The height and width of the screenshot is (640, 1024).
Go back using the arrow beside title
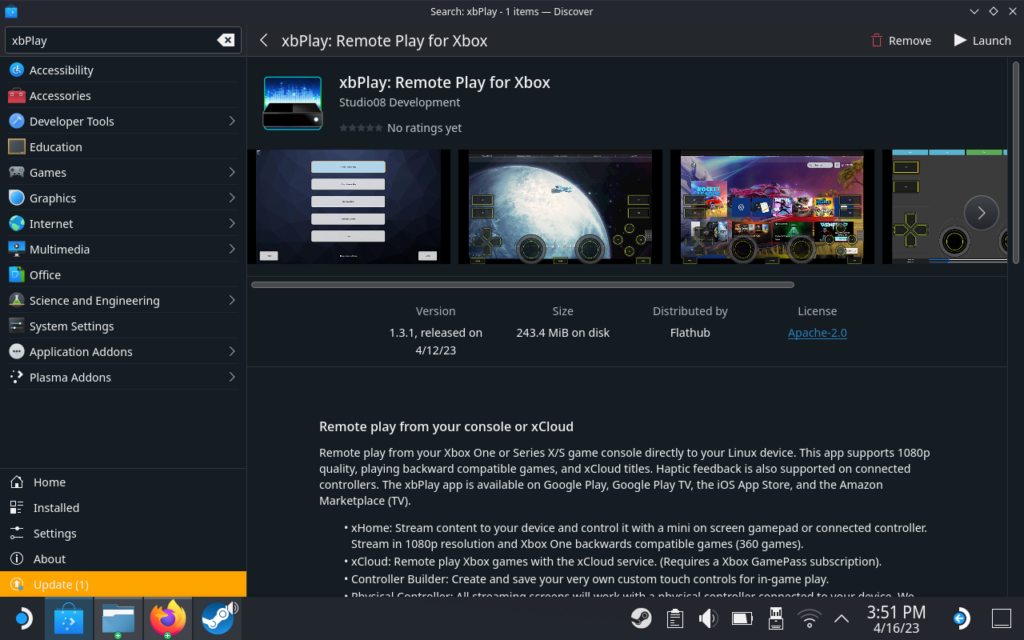(x=264, y=40)
